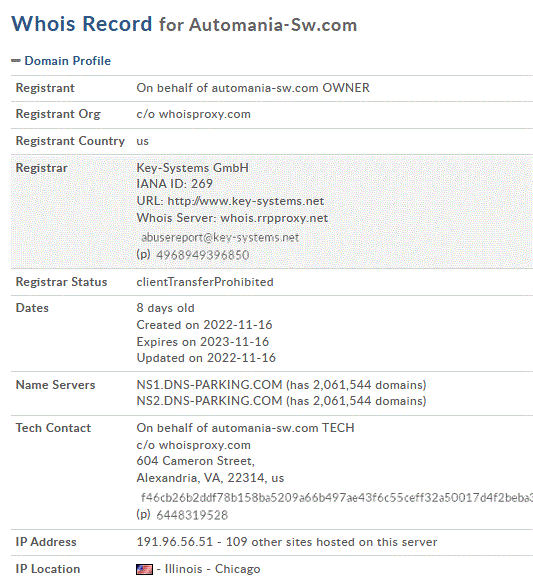Click the abusereport@key-systems.net email image
The height and width of the screenshot is (582, 533).
pyautogui.click(x=220, y=237)
